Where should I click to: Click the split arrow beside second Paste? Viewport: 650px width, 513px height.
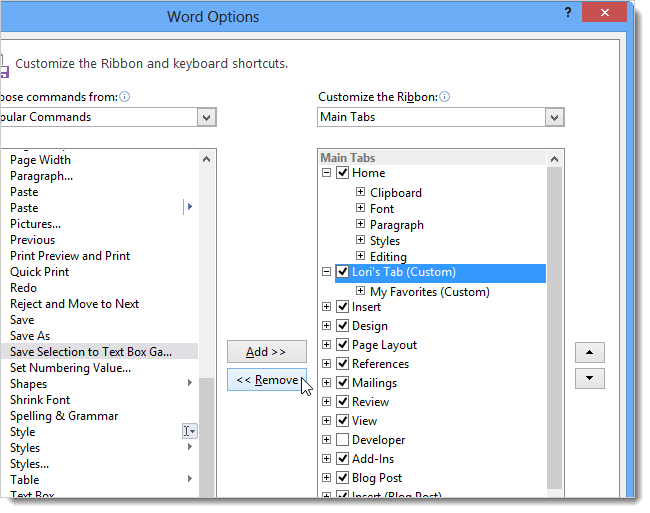189,206
